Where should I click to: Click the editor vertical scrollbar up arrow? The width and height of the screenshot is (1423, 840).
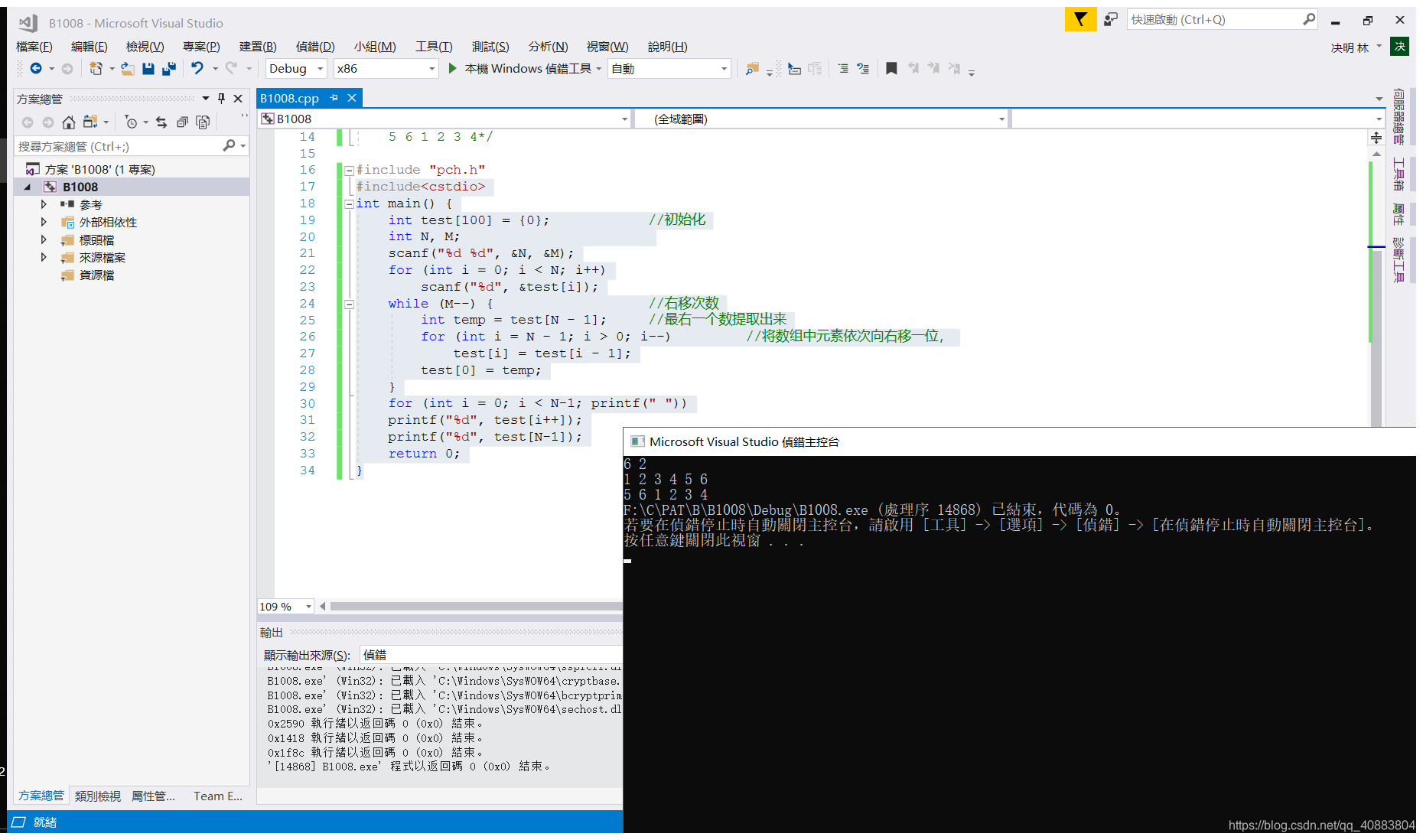[1376, 154]
